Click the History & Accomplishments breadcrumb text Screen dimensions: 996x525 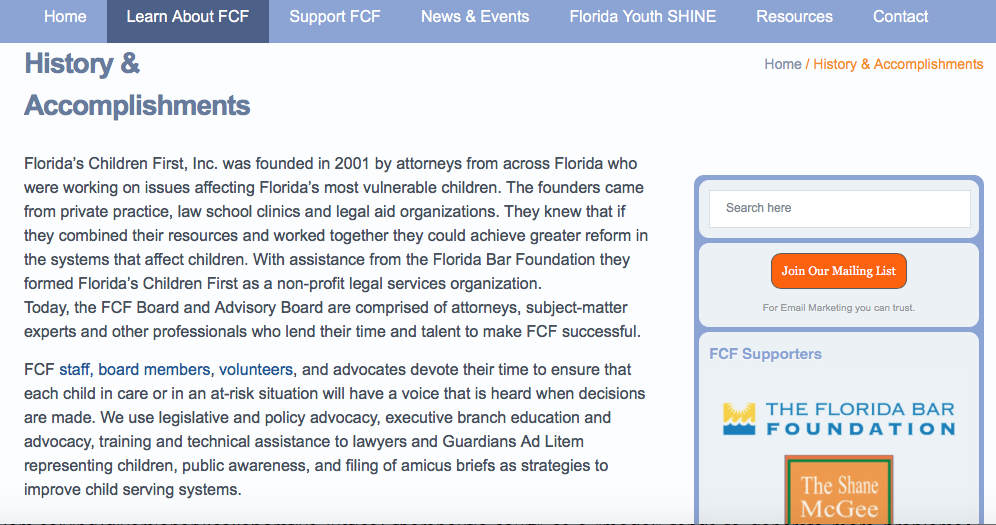point(898,64)
